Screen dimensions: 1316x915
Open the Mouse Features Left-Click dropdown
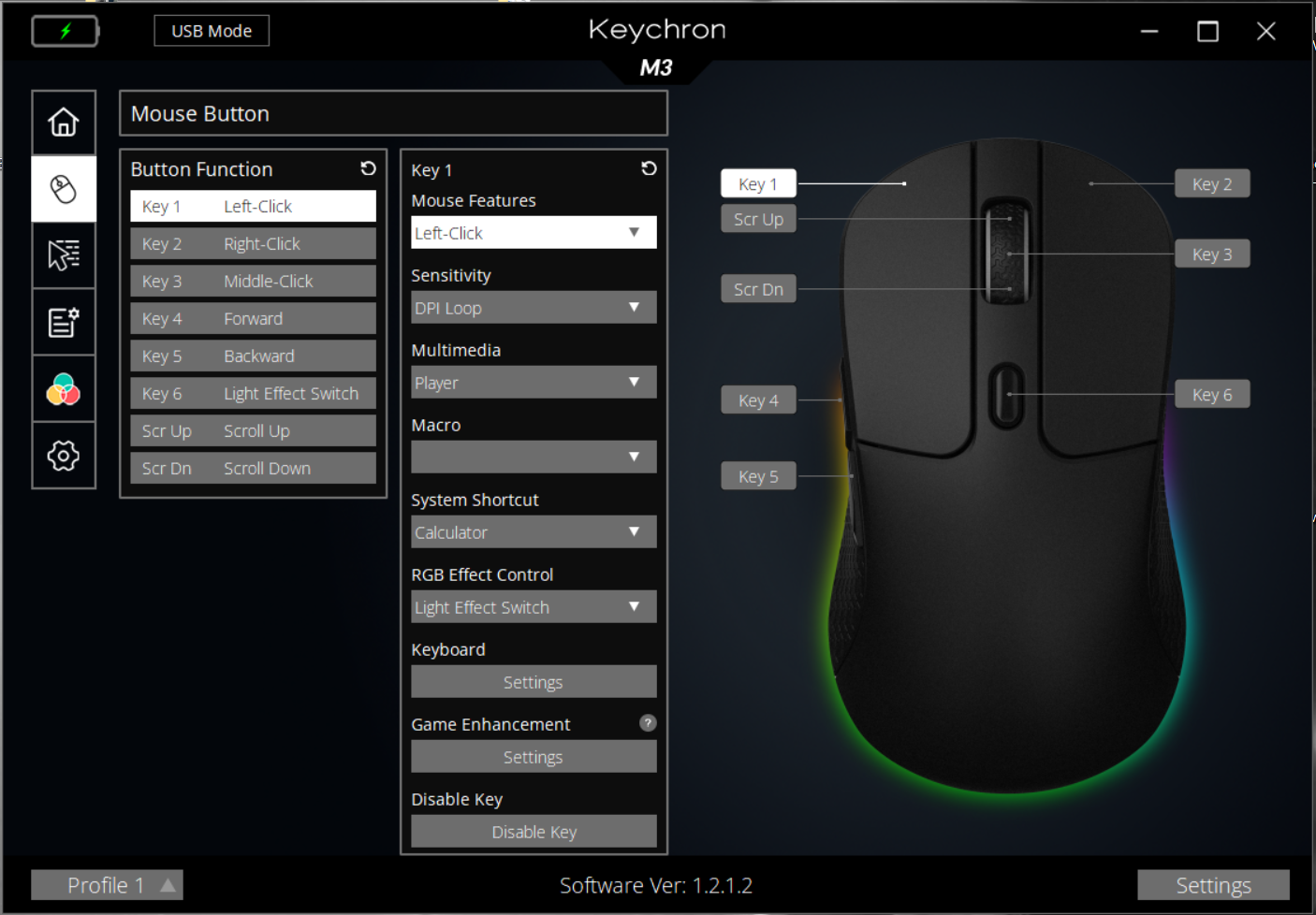point(534,233)
